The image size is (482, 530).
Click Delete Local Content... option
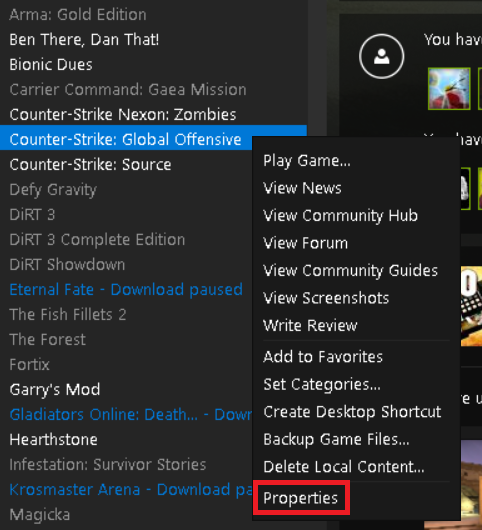[343, 467]
